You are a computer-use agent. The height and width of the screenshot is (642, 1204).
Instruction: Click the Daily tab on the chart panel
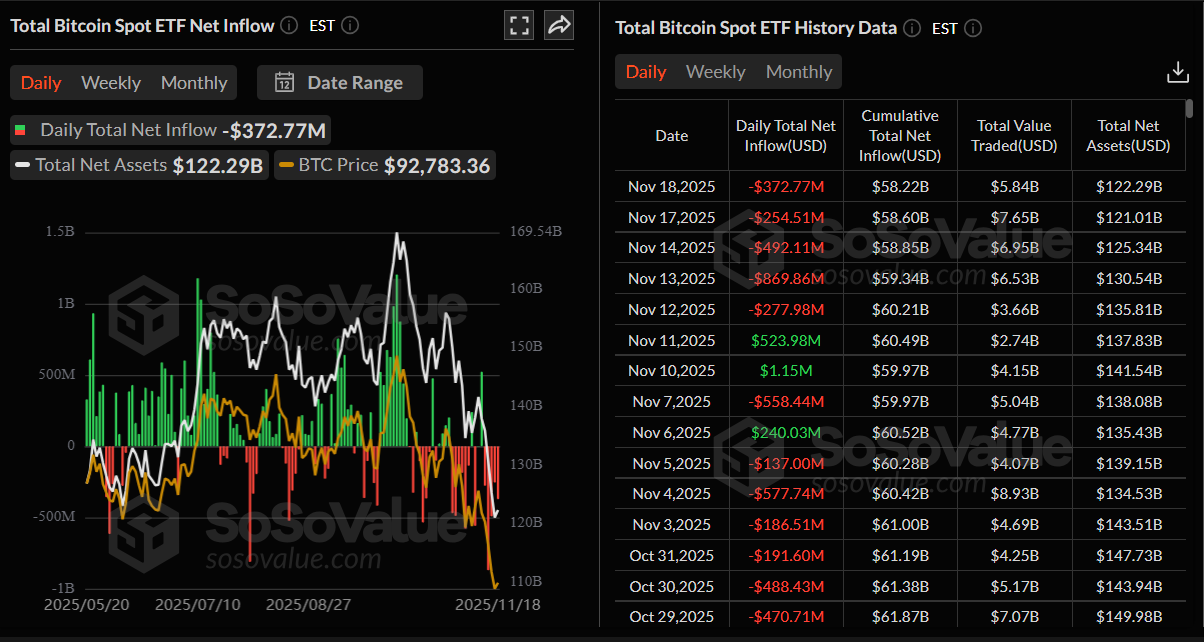(x=41, y=83)
